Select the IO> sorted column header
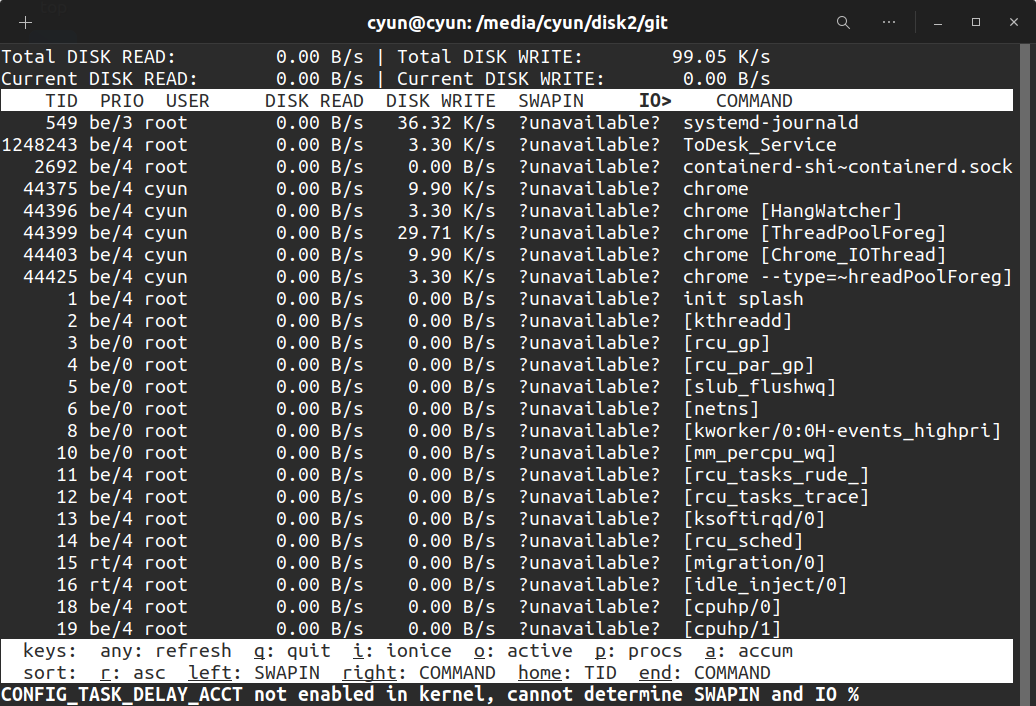The image size is (1036, 706). tap(655, 101)
